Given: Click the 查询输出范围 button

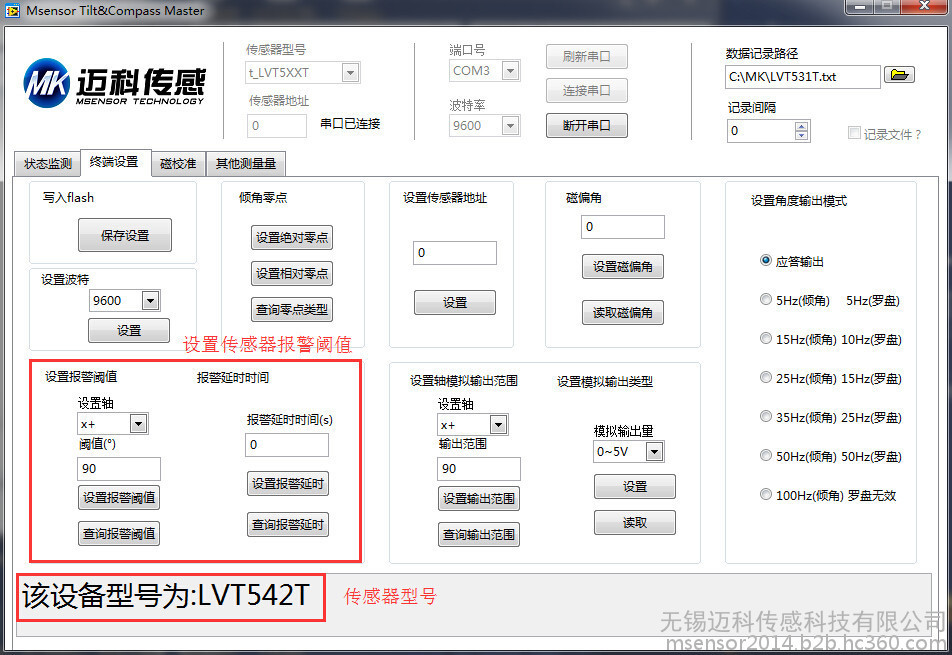Looking at the screenshot, I should 479,534.
